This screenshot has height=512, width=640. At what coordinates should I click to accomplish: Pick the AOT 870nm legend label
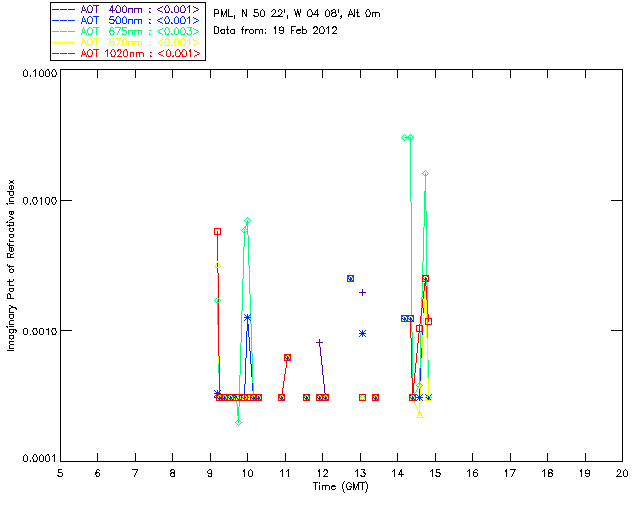pyautogui.click(x=140, y=42)
